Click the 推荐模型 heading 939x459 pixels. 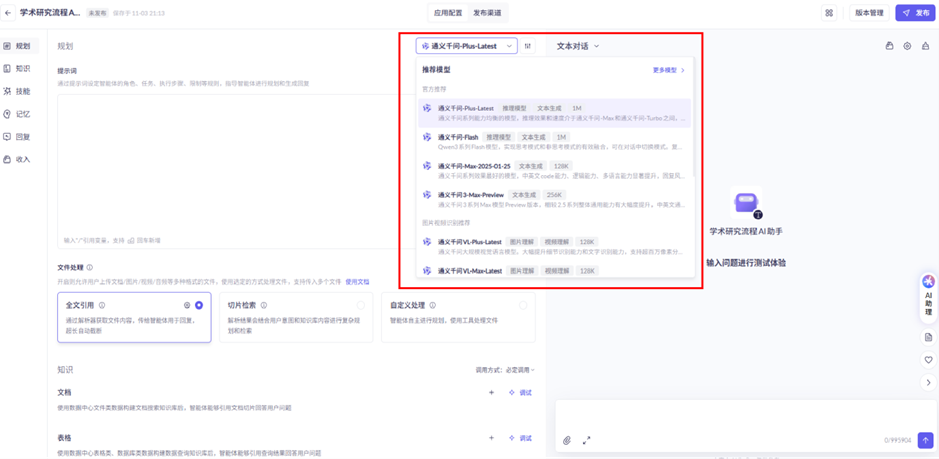click(x=436, y=70)
